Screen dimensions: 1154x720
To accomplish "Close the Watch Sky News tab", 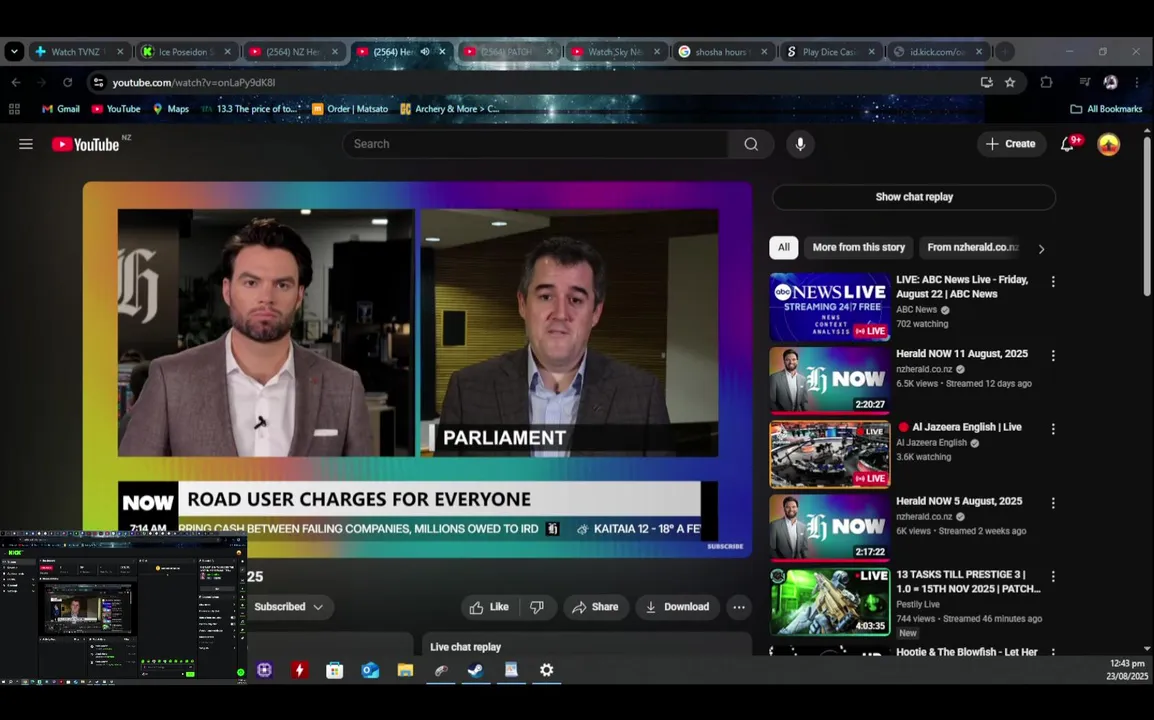I will pos(657,52).
